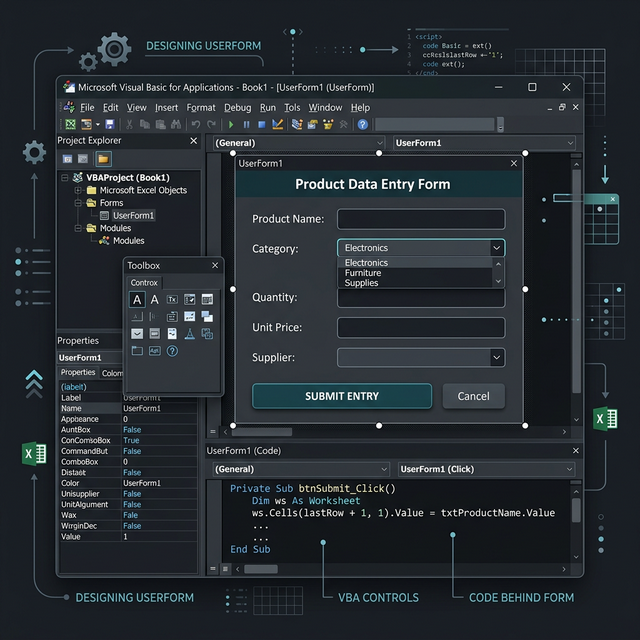
Task: Undo the last action in the toolbar
Action: (x=196, y=124)
